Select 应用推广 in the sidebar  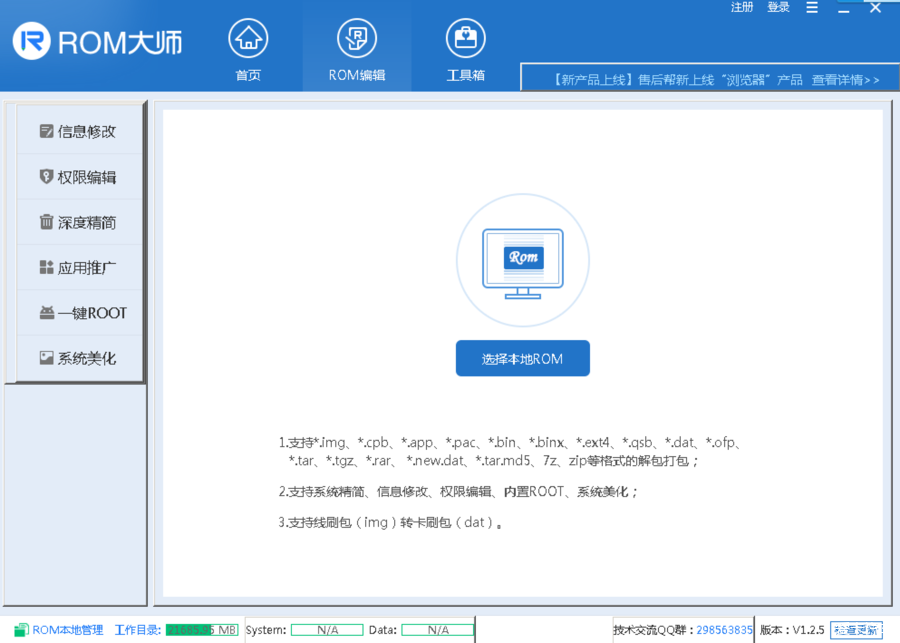[79, 268]
